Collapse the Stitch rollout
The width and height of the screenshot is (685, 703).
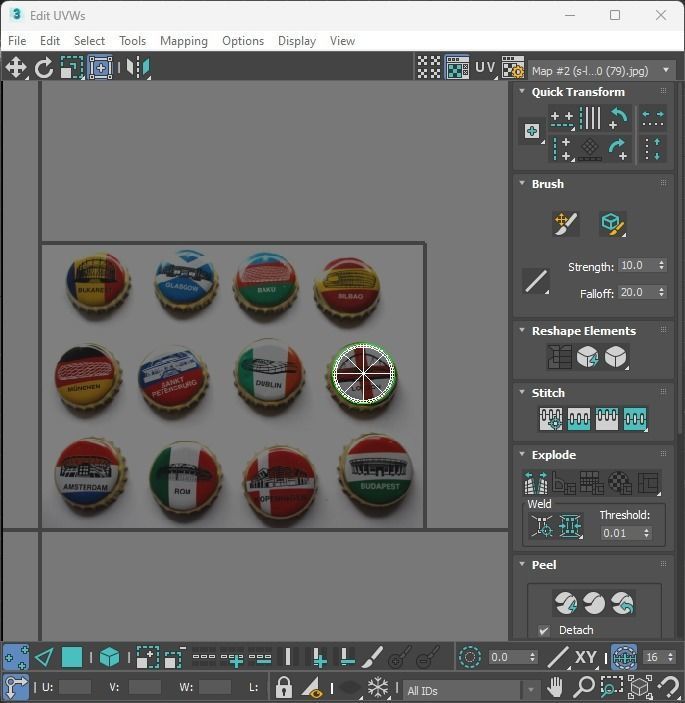[522, 392]
